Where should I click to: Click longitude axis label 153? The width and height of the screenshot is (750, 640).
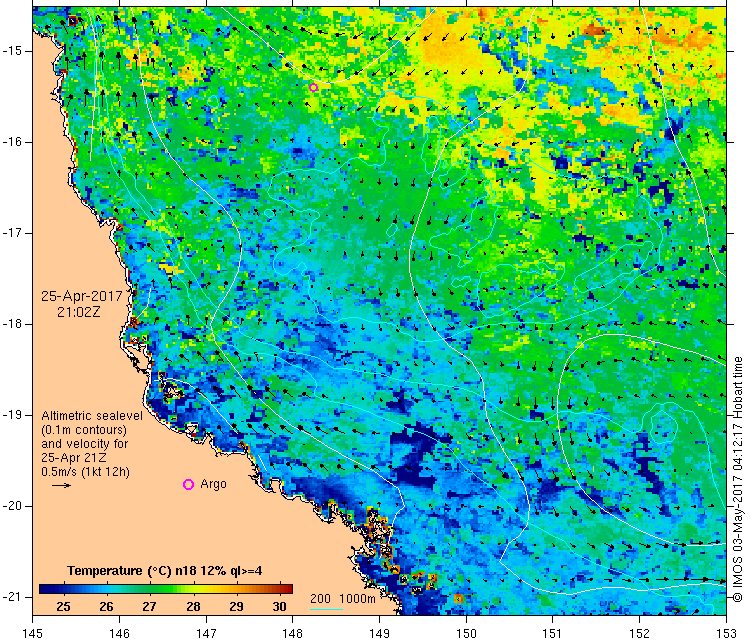pyautogui.click(x=726, y=633)
